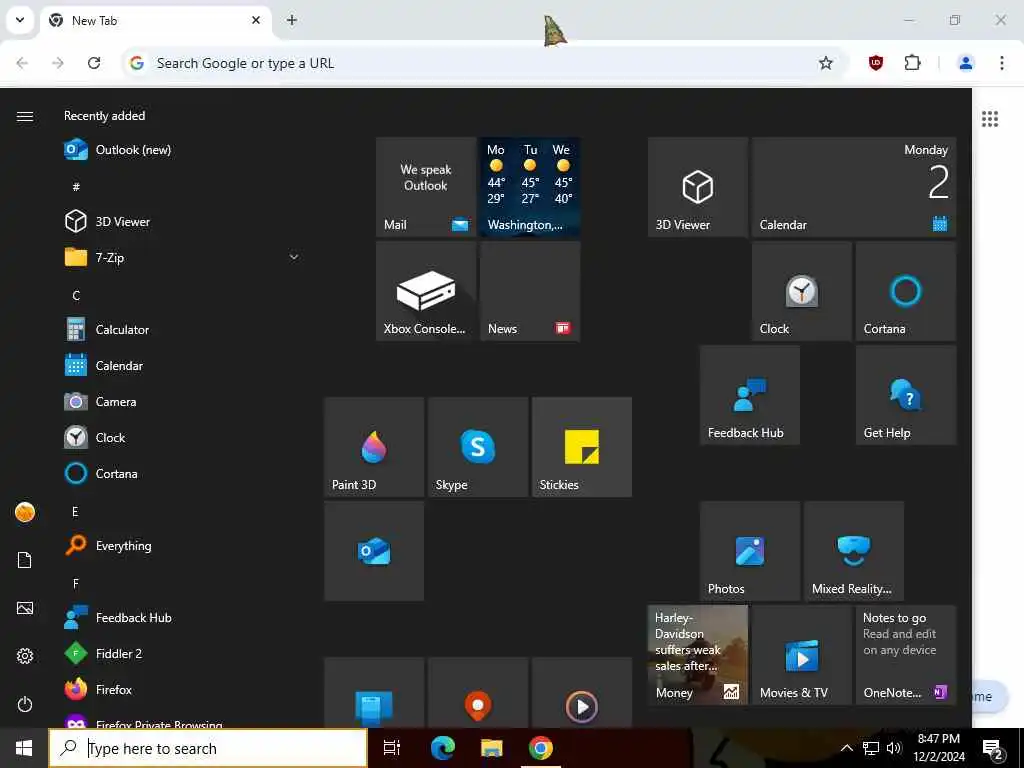This screenshot has width=1024, height=768.
Task: Jump to the letter E section header
Action: (x=75, y=511)
